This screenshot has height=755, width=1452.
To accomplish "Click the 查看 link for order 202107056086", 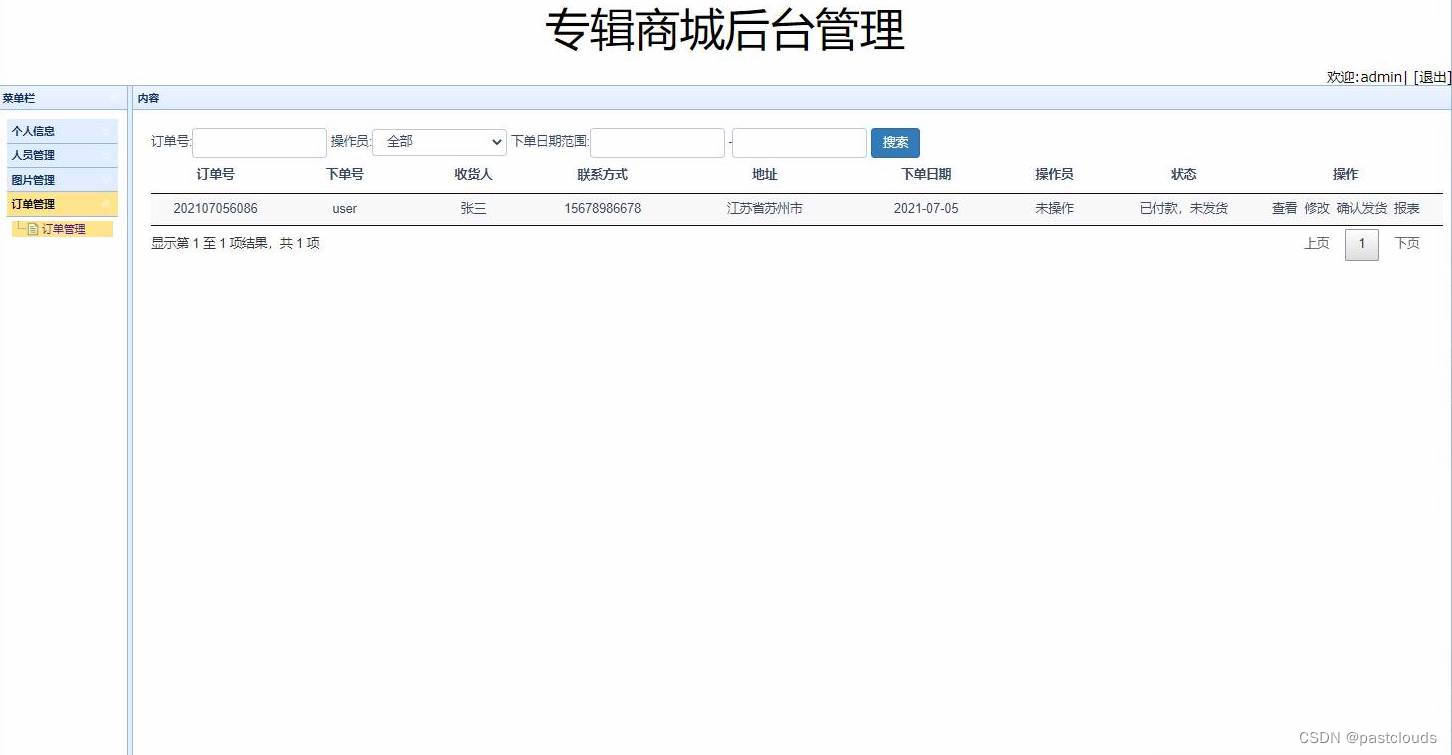I will (1284, 209).
